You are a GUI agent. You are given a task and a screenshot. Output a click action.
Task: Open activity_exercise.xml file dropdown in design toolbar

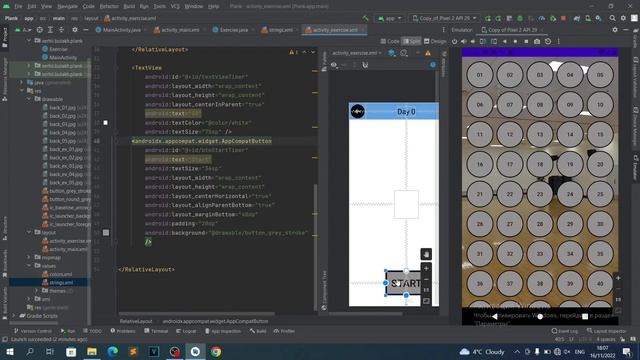(357, 53)
